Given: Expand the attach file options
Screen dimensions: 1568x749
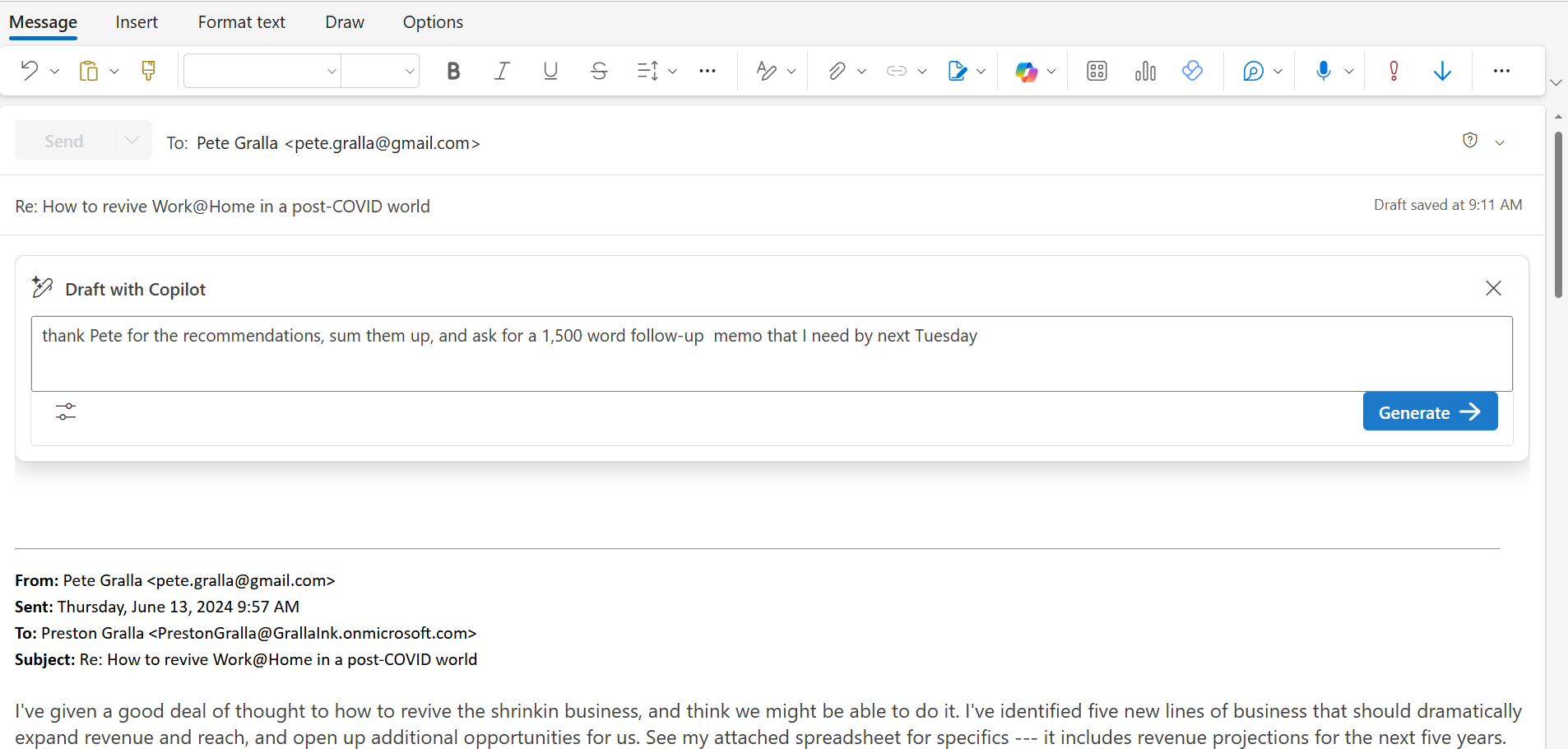Looking at the screenshot, I should [861, 71].
